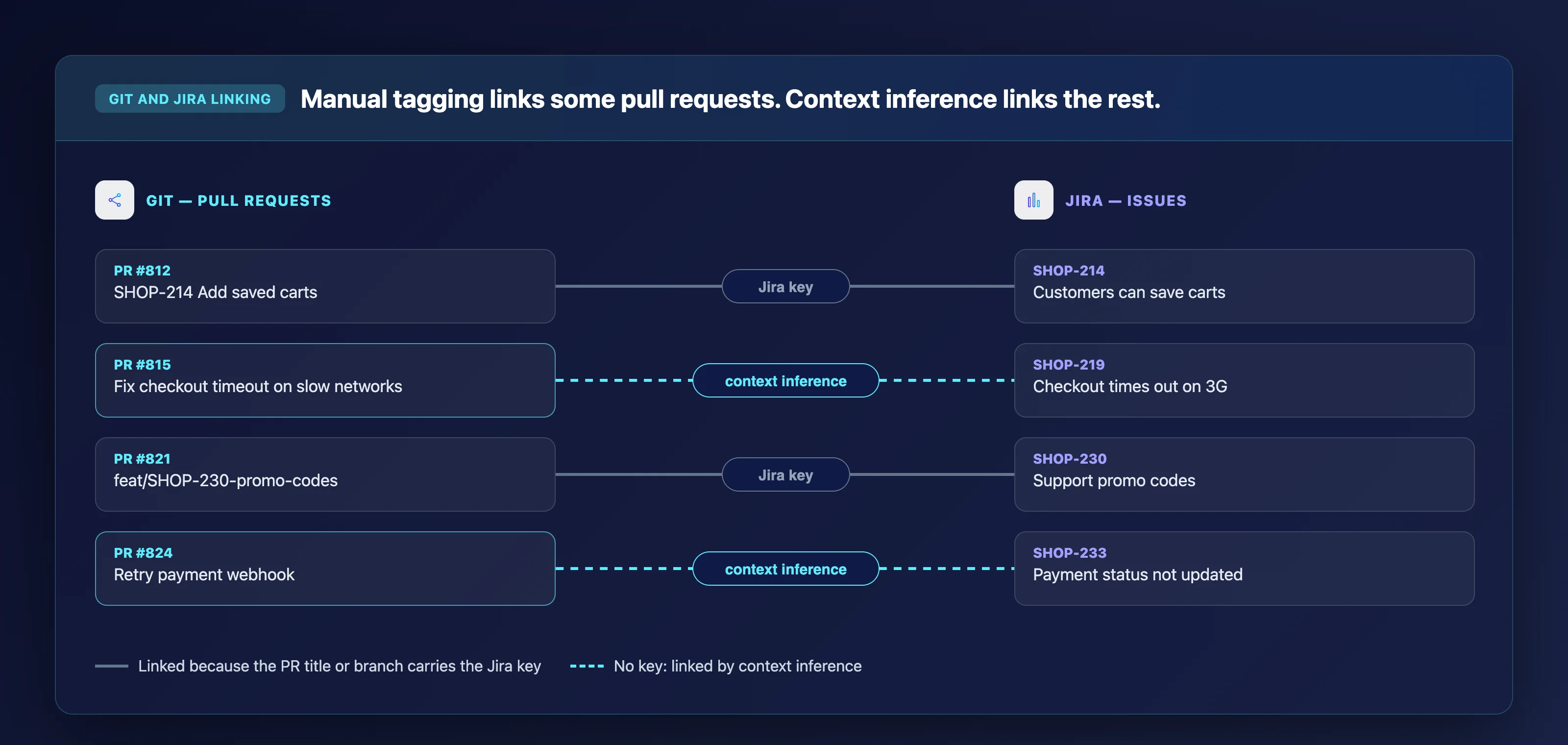
Task: Click the 'JIRA — ISSUES' heading
Action: pyautogui.click(x=1126, y=200)
